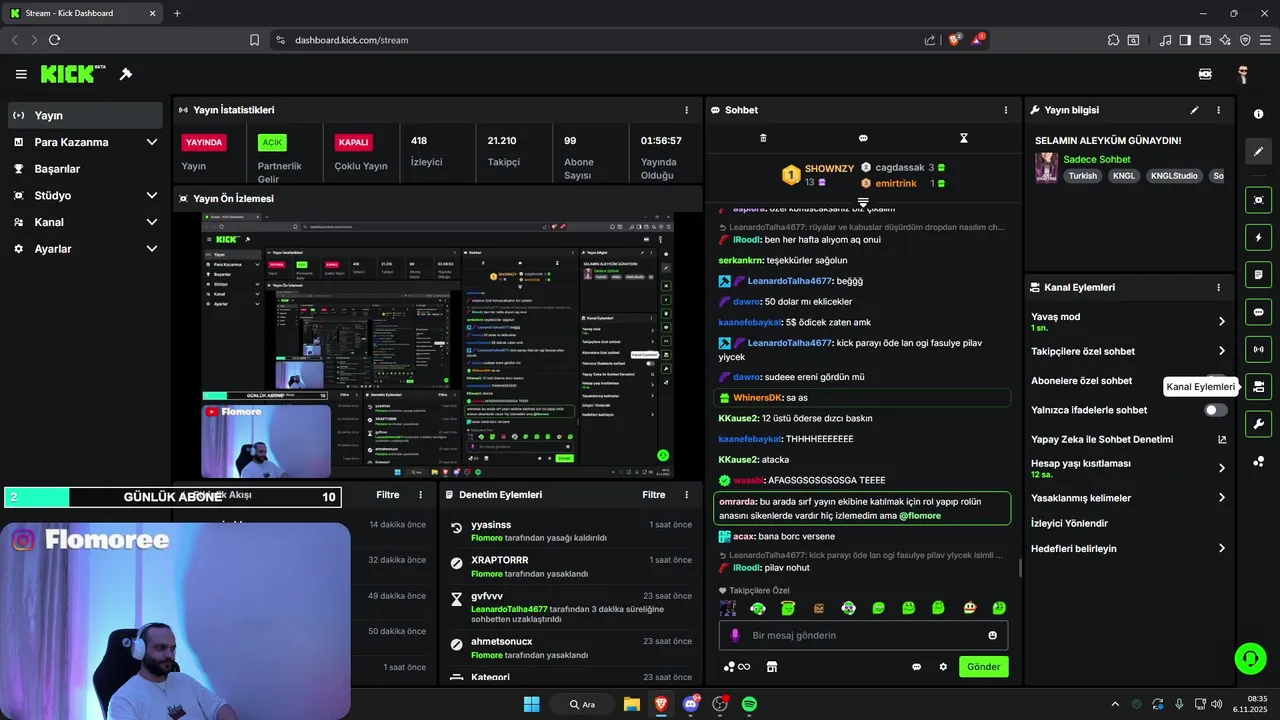The width and height of the screenshot is (1280, 720).
Task: Click the notes page icon in the right sidebar
Action: (1259, 274)
